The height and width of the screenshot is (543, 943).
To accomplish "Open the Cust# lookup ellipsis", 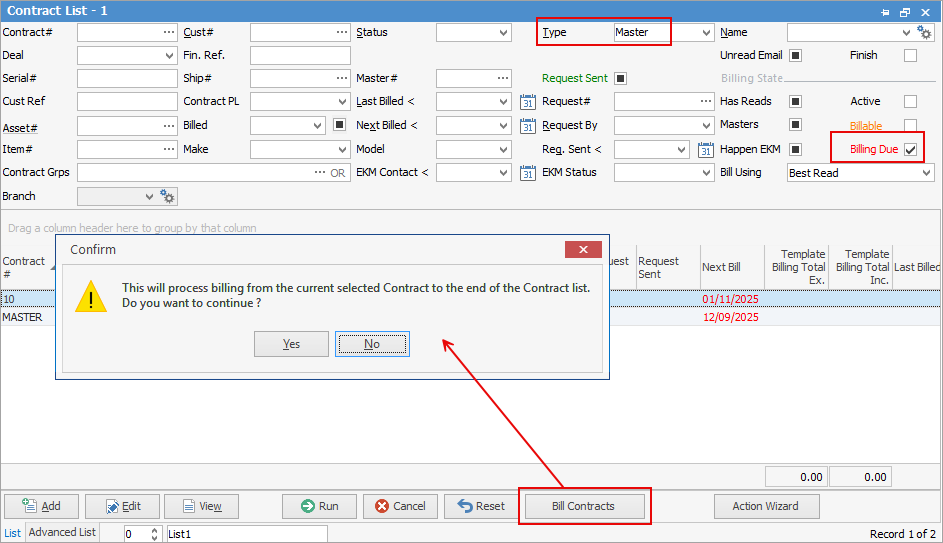I will pyautogui.click(x=342, y=32).
